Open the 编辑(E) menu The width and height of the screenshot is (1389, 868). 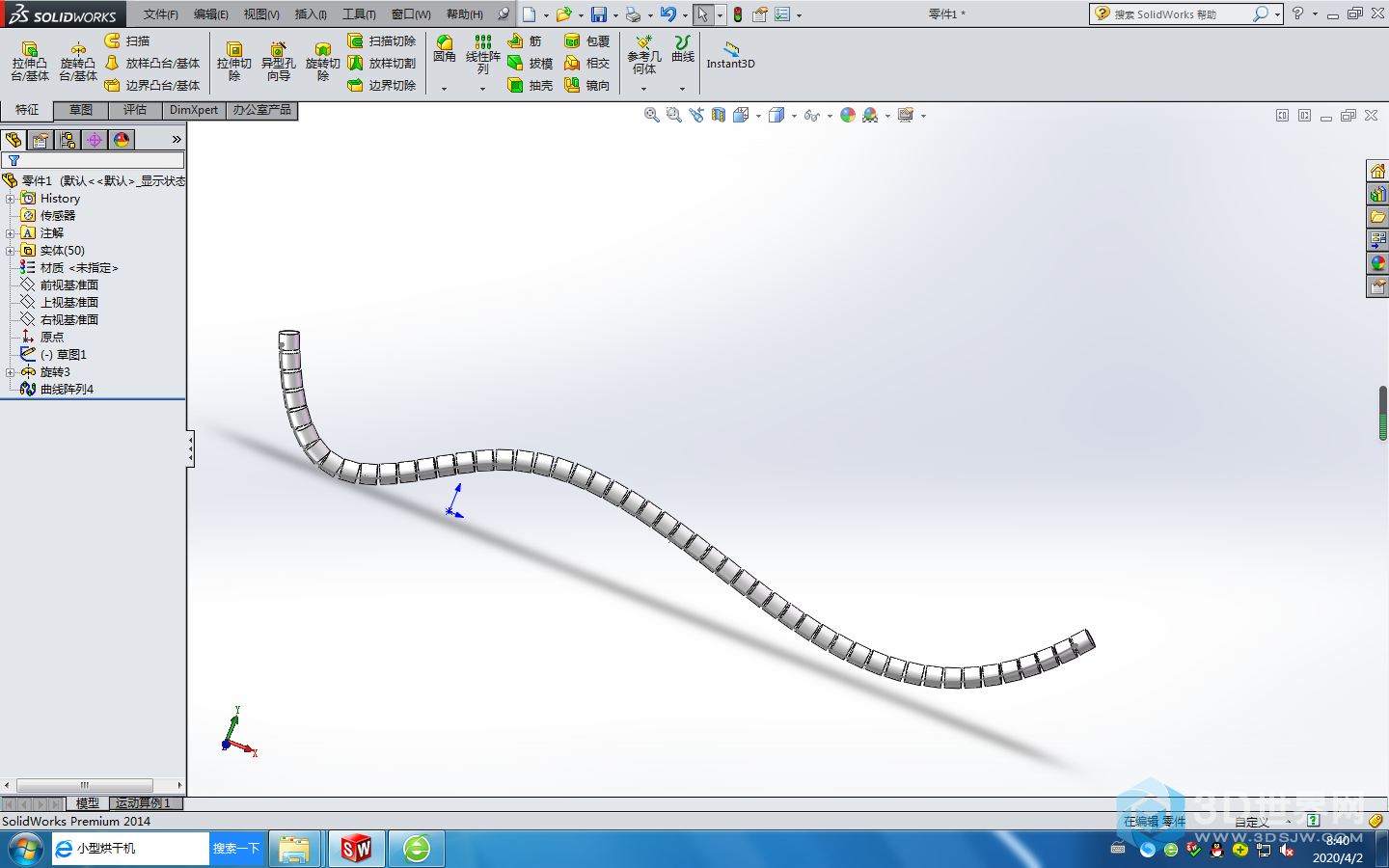coord(211,14)
